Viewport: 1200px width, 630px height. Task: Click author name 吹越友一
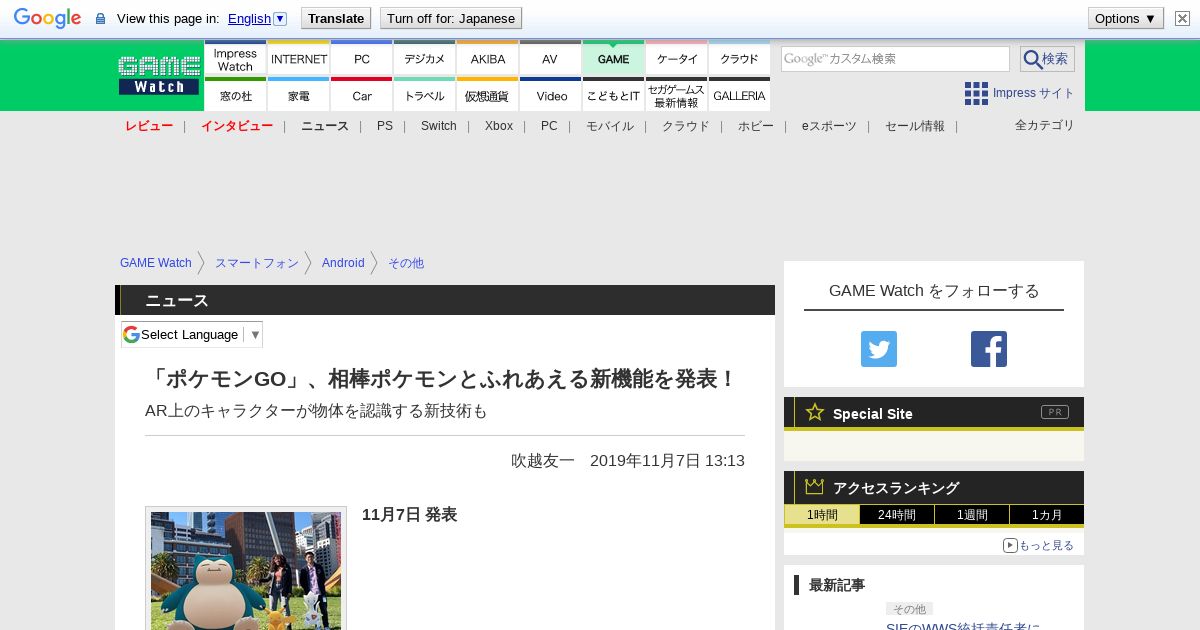tap(543, 460)
